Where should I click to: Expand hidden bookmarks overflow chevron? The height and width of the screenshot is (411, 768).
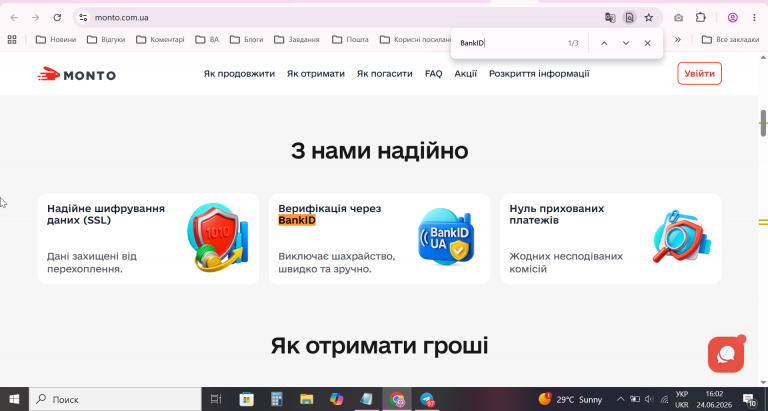pyautogui.click(x=677, y=40)
